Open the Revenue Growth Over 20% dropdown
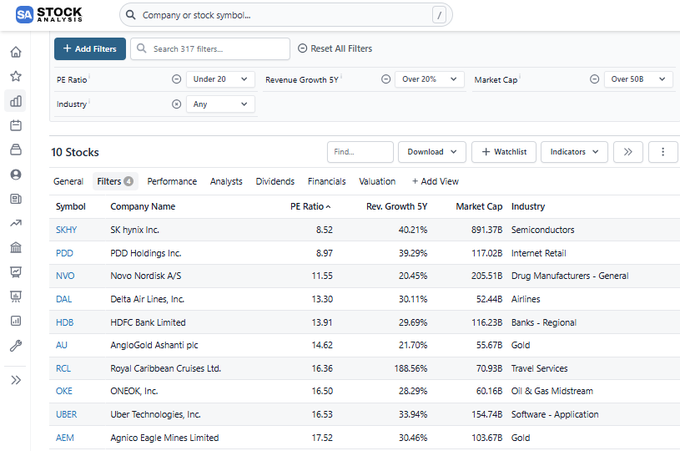The height and width of the screenshot is (451, 680). click(429, 79)
